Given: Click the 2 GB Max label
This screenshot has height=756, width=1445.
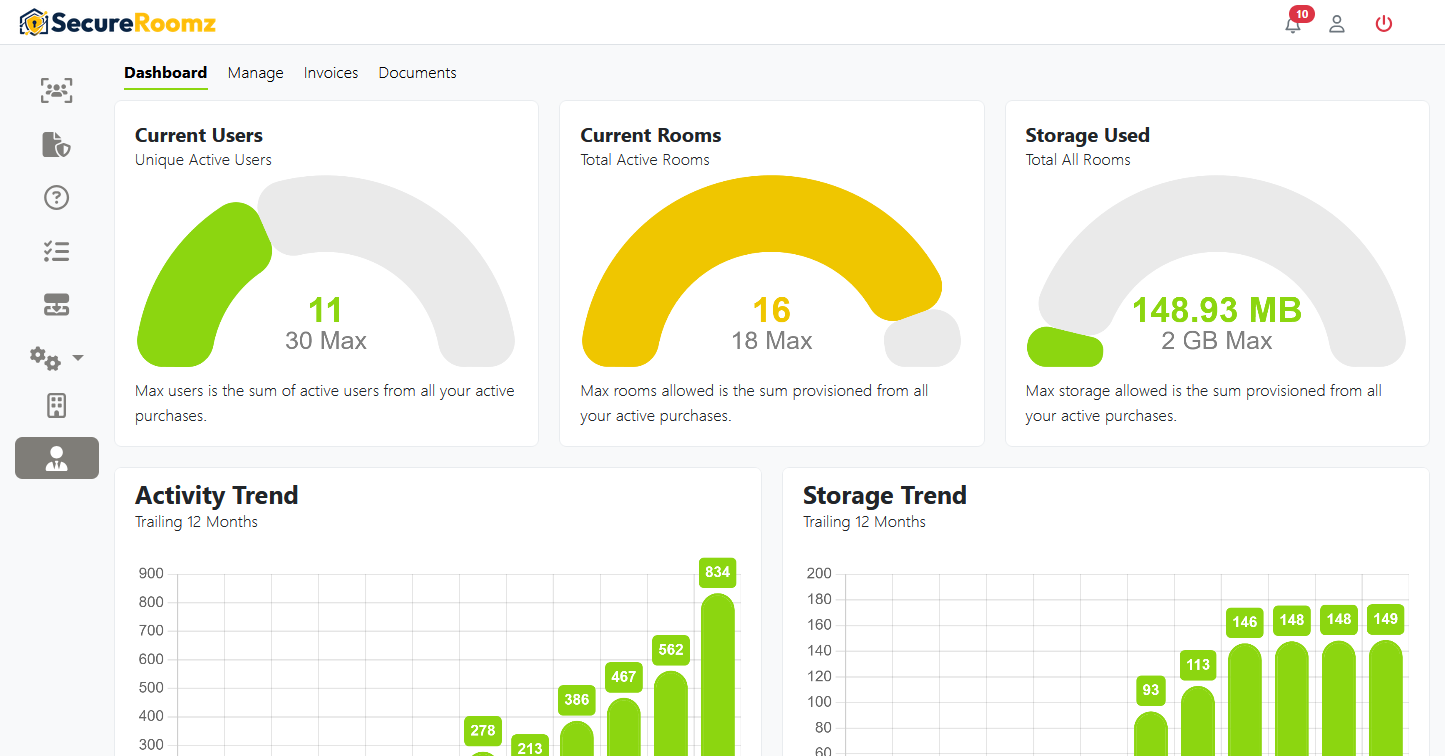Looking at the screenshot, I should (x=1217, y=341).
